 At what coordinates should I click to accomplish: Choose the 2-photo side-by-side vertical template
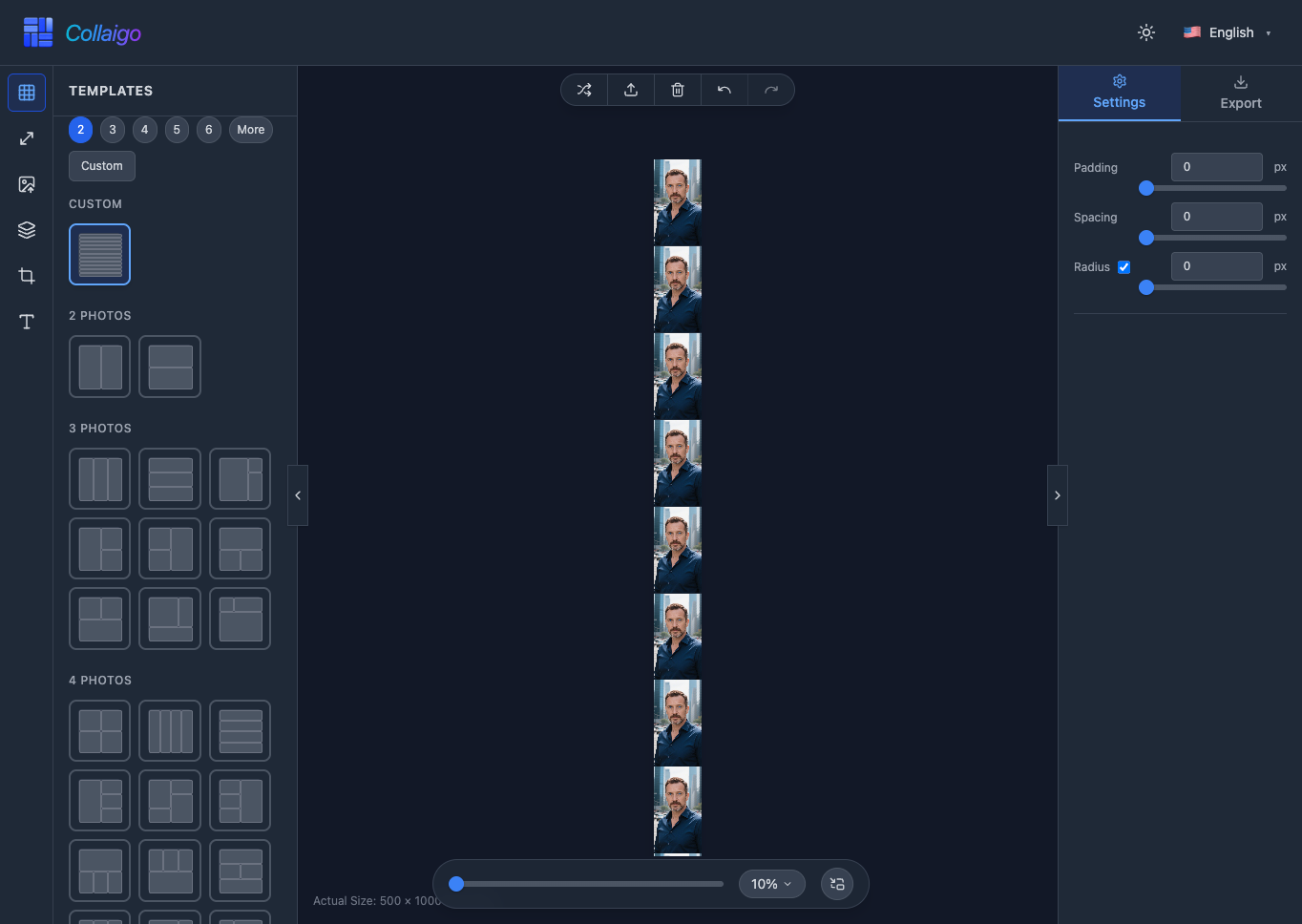click(100, 367)
